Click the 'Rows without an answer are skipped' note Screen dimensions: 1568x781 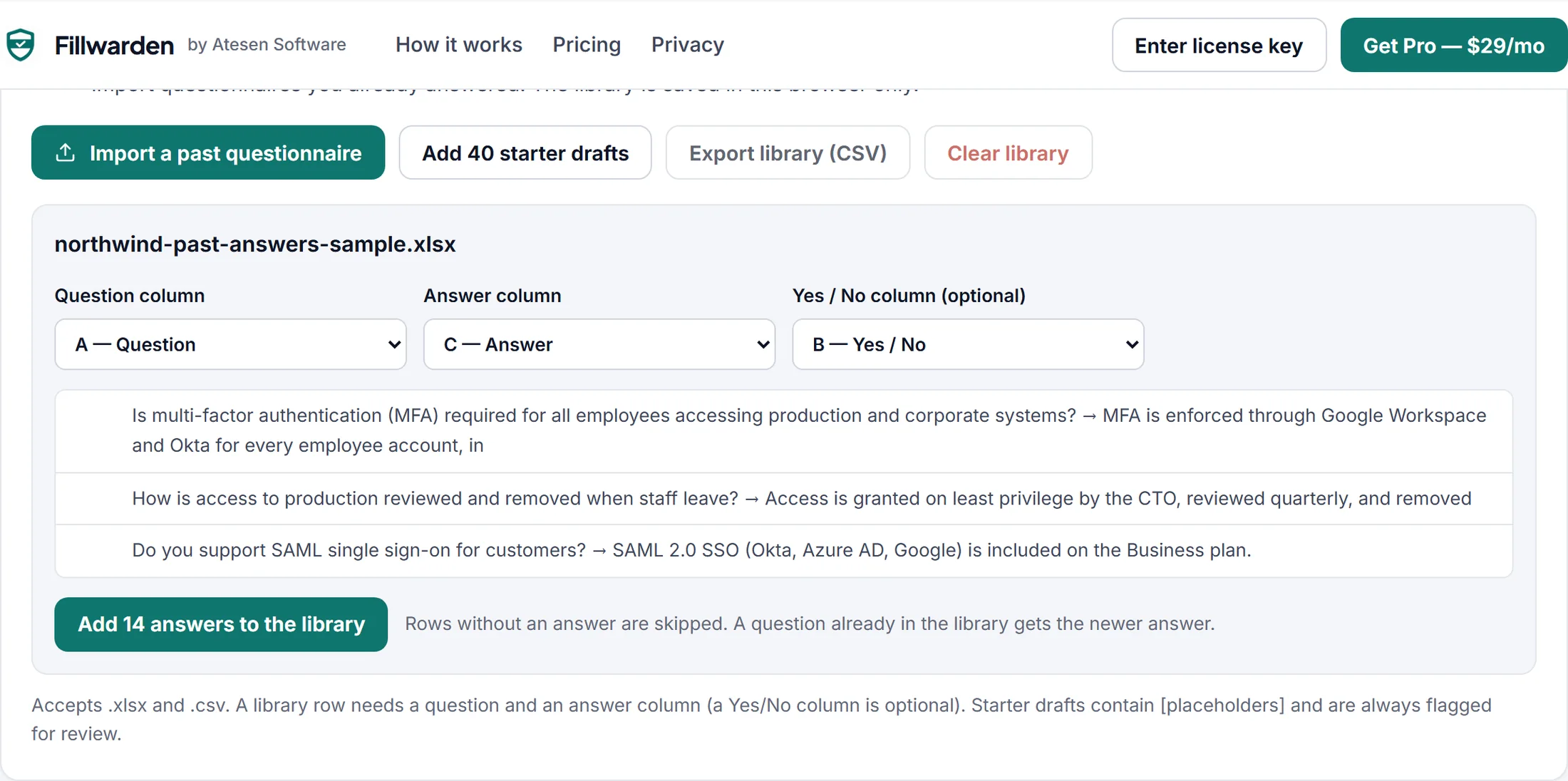click(810, 624)
